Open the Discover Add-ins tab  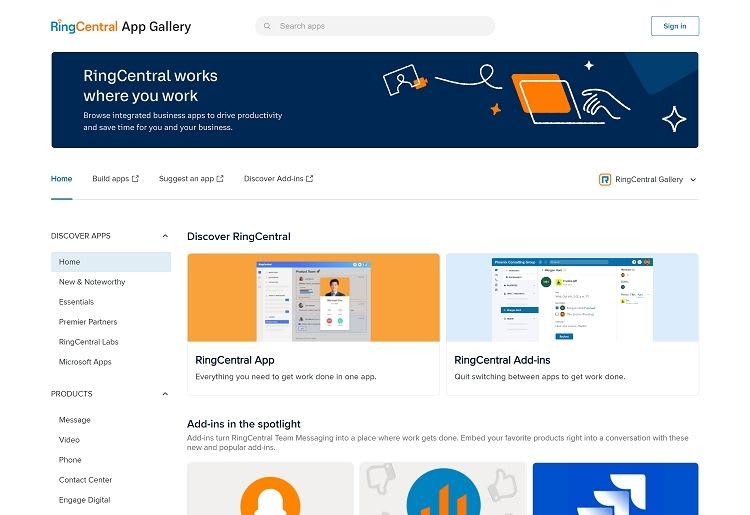point(278,178)
